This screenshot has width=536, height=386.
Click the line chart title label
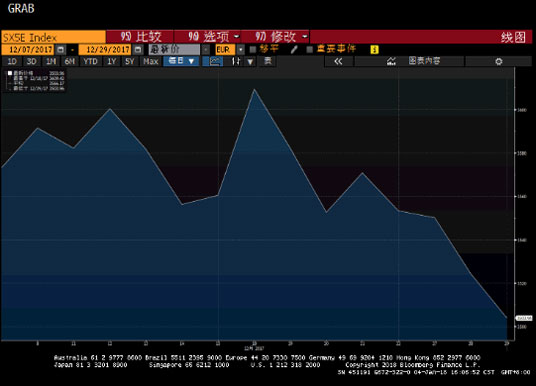[513, 37]
